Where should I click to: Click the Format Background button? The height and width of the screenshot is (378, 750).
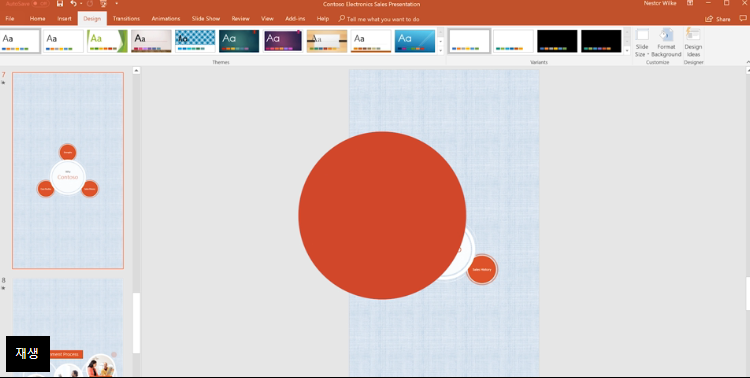pos(666,43)
